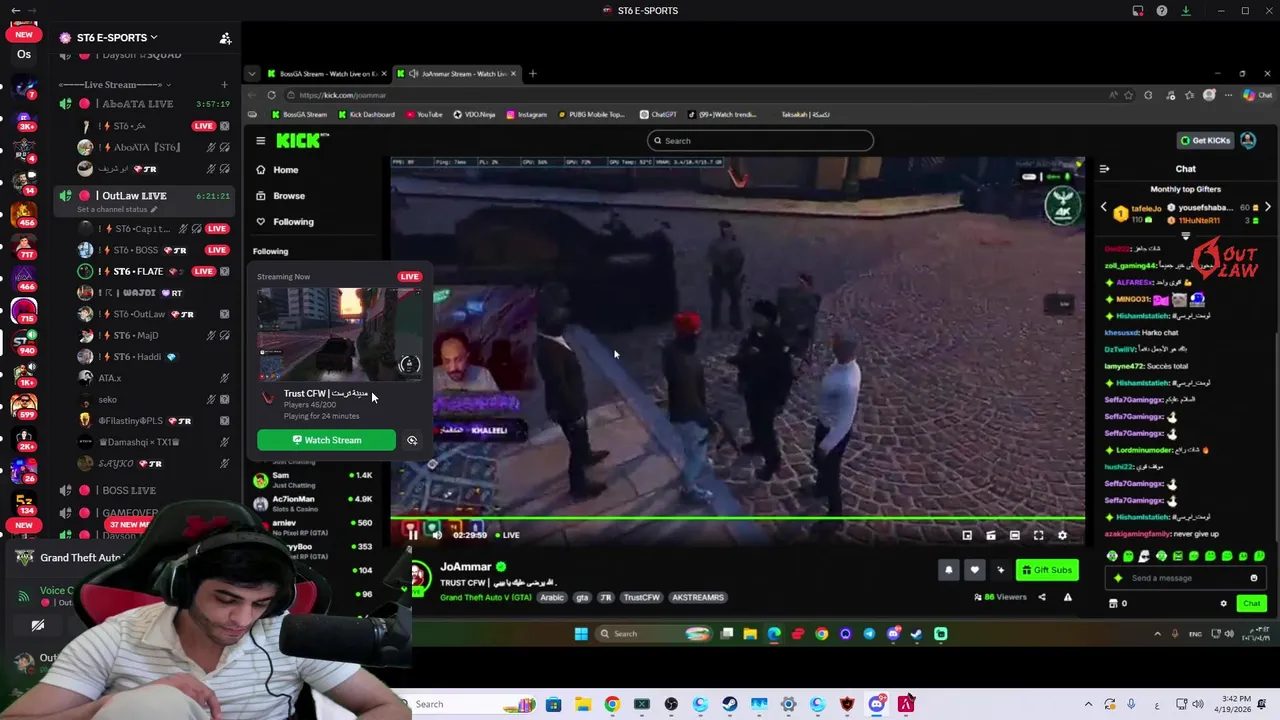Reload the kick.com page
The height and width of the screenshot is (720, 1280).
(271, 95)
